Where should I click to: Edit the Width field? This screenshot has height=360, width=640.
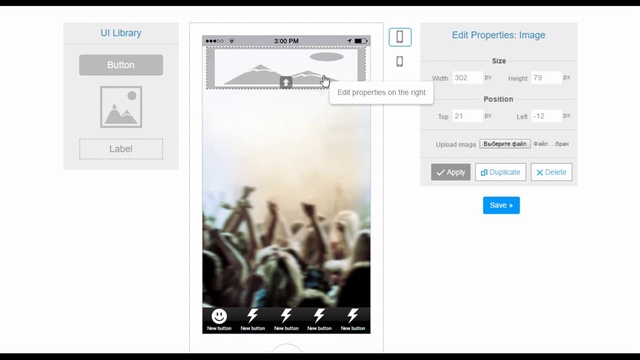[467, 78]
